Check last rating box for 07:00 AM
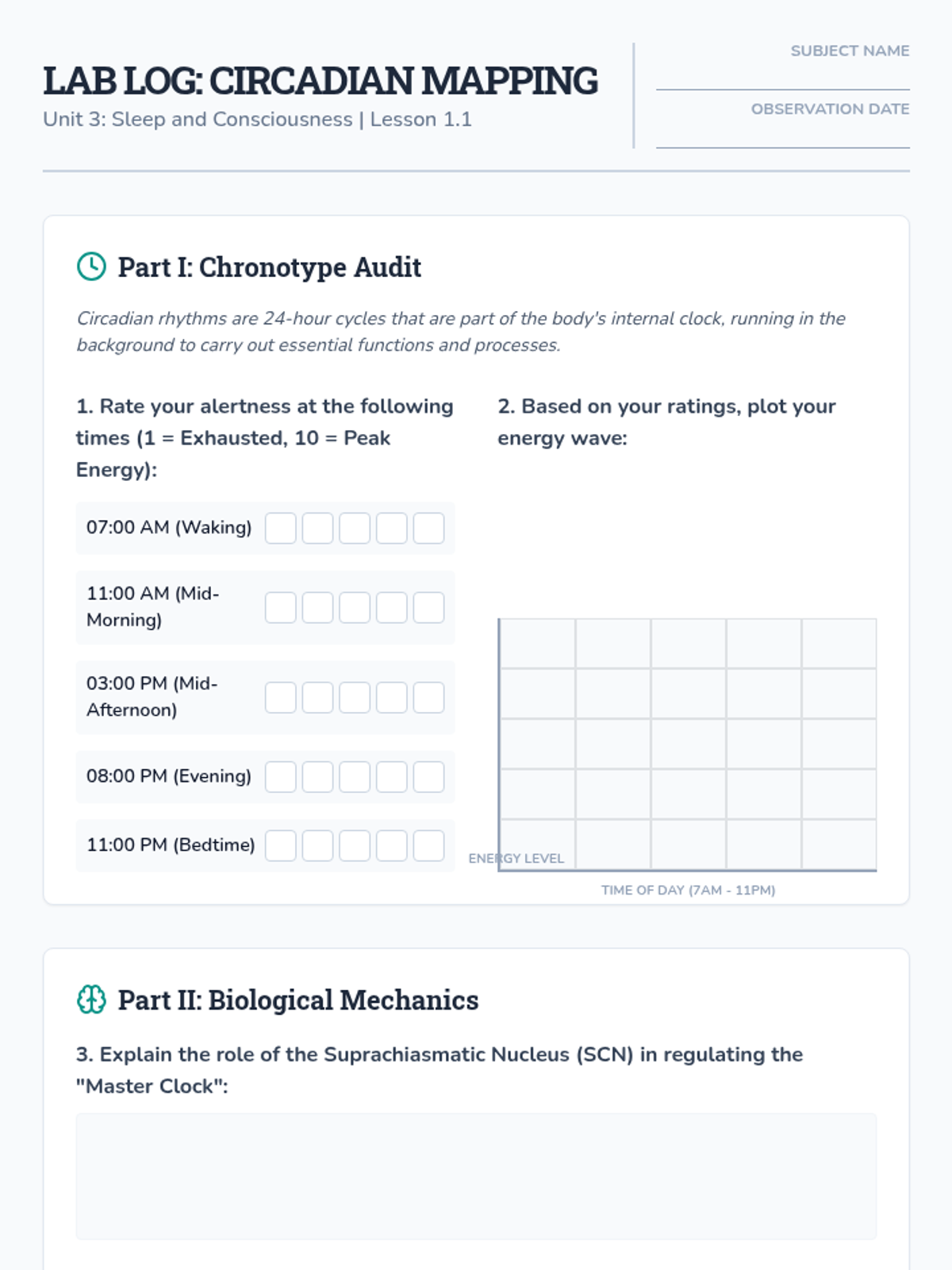The width and height of the screenshot is (952, 1270). point(428,528)
